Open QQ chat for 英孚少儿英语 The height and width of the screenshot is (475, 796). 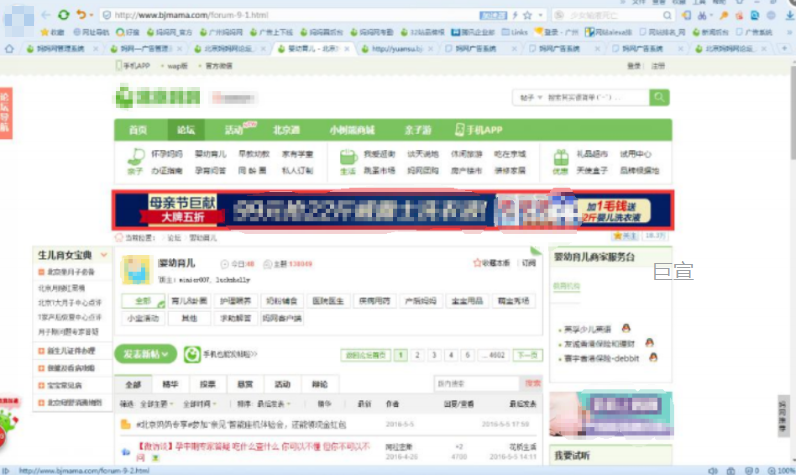click(626, 328)
